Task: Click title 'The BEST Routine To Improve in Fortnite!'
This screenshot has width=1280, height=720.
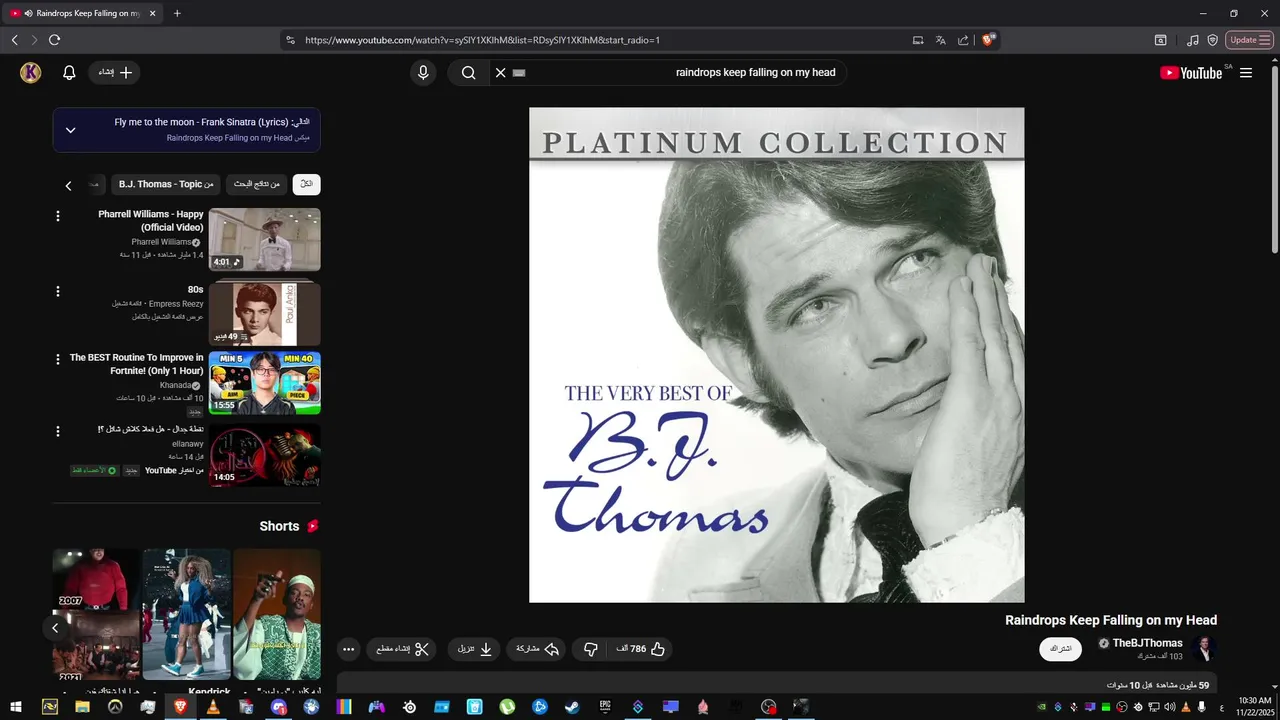Action: (136, 364)
